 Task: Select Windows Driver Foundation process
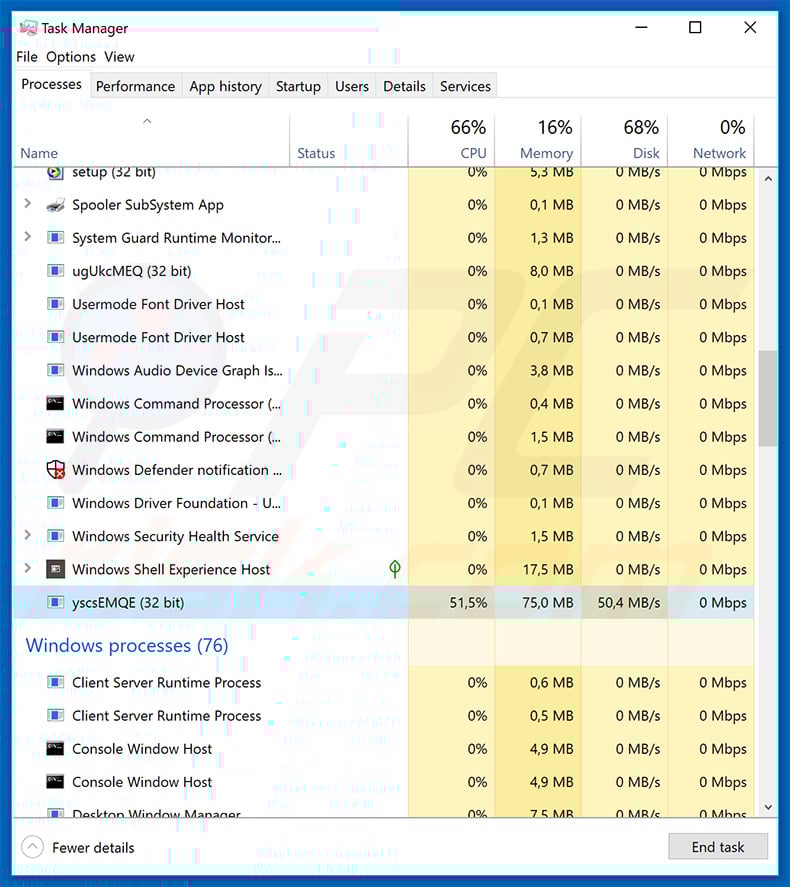click(383, 503)
